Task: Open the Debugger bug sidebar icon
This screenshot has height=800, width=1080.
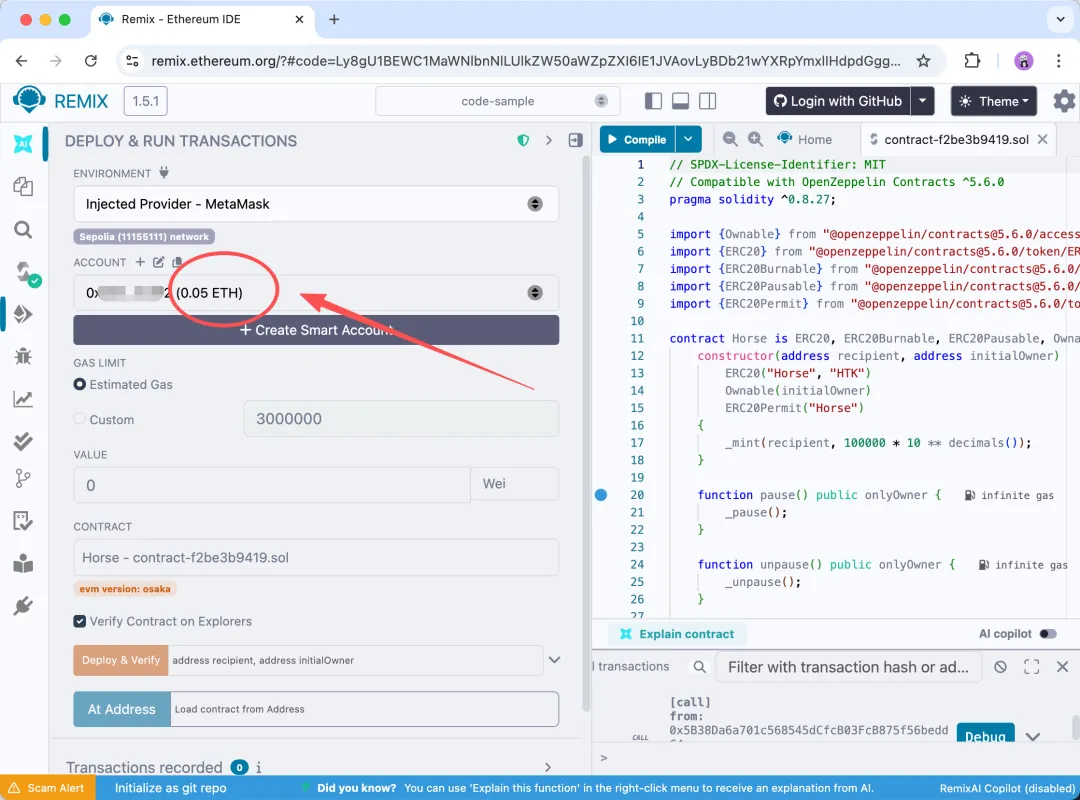Action: [23, 356]
